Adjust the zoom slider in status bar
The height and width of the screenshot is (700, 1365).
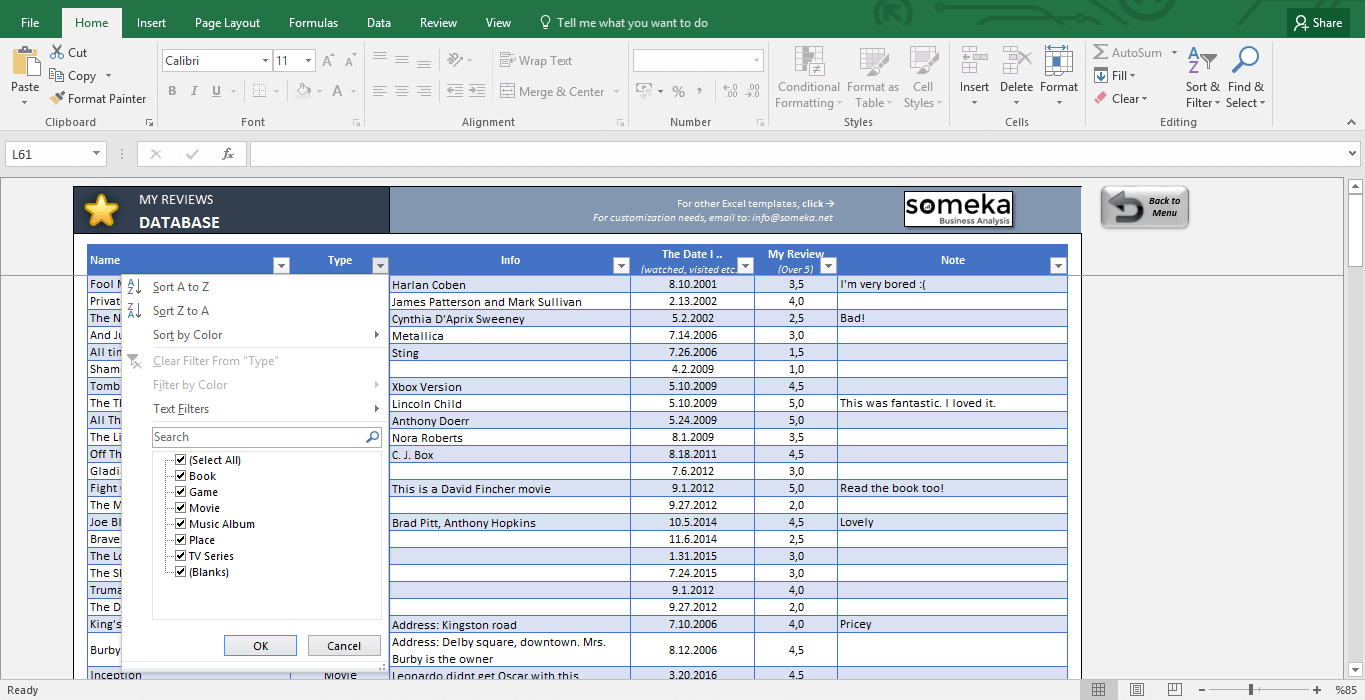[1251, 690]
